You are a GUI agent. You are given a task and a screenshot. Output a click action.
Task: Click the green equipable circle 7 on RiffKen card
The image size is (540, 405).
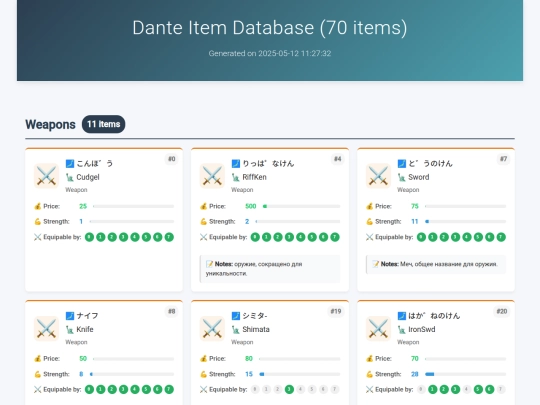pyautogui.click(x=335, y=237)
